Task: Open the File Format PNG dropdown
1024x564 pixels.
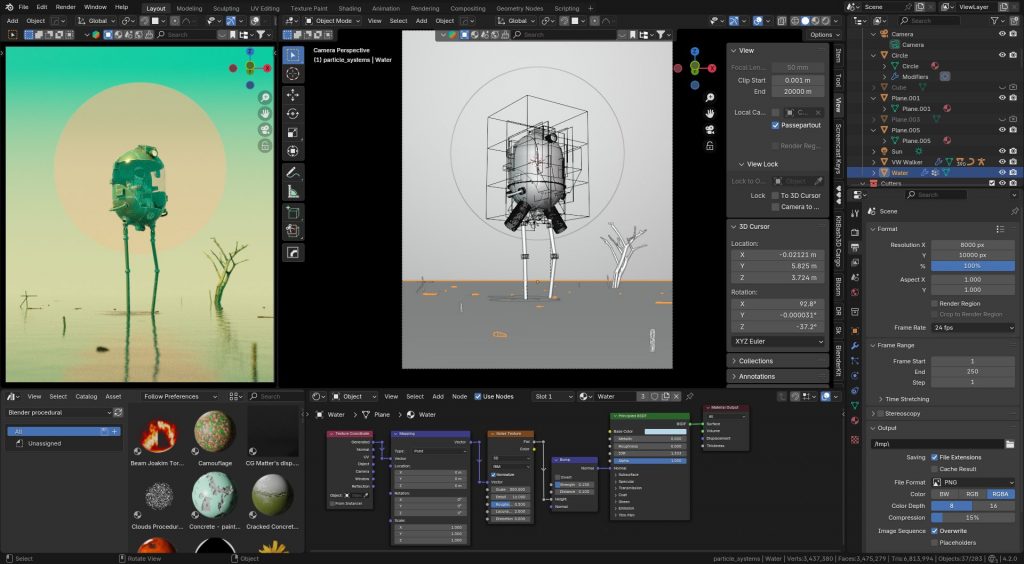Action: (x=973, y=482)
